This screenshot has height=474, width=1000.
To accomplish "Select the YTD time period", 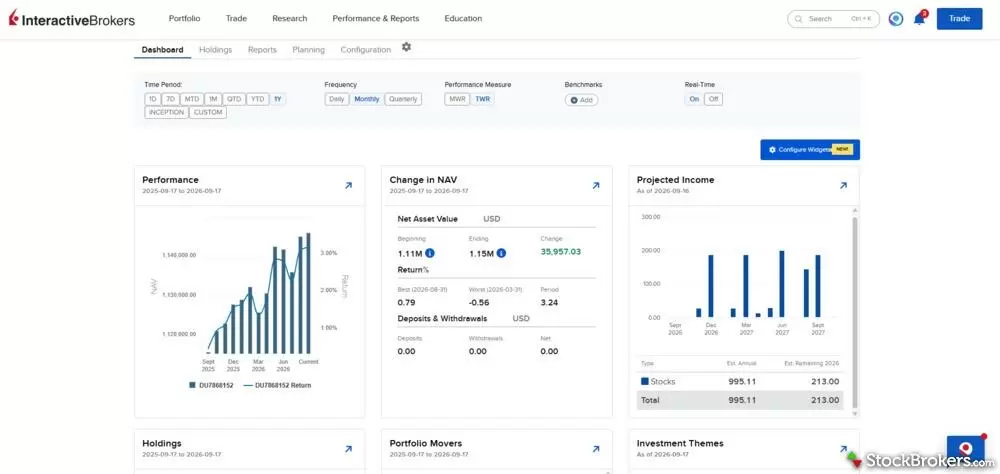I will coord(258,99).
